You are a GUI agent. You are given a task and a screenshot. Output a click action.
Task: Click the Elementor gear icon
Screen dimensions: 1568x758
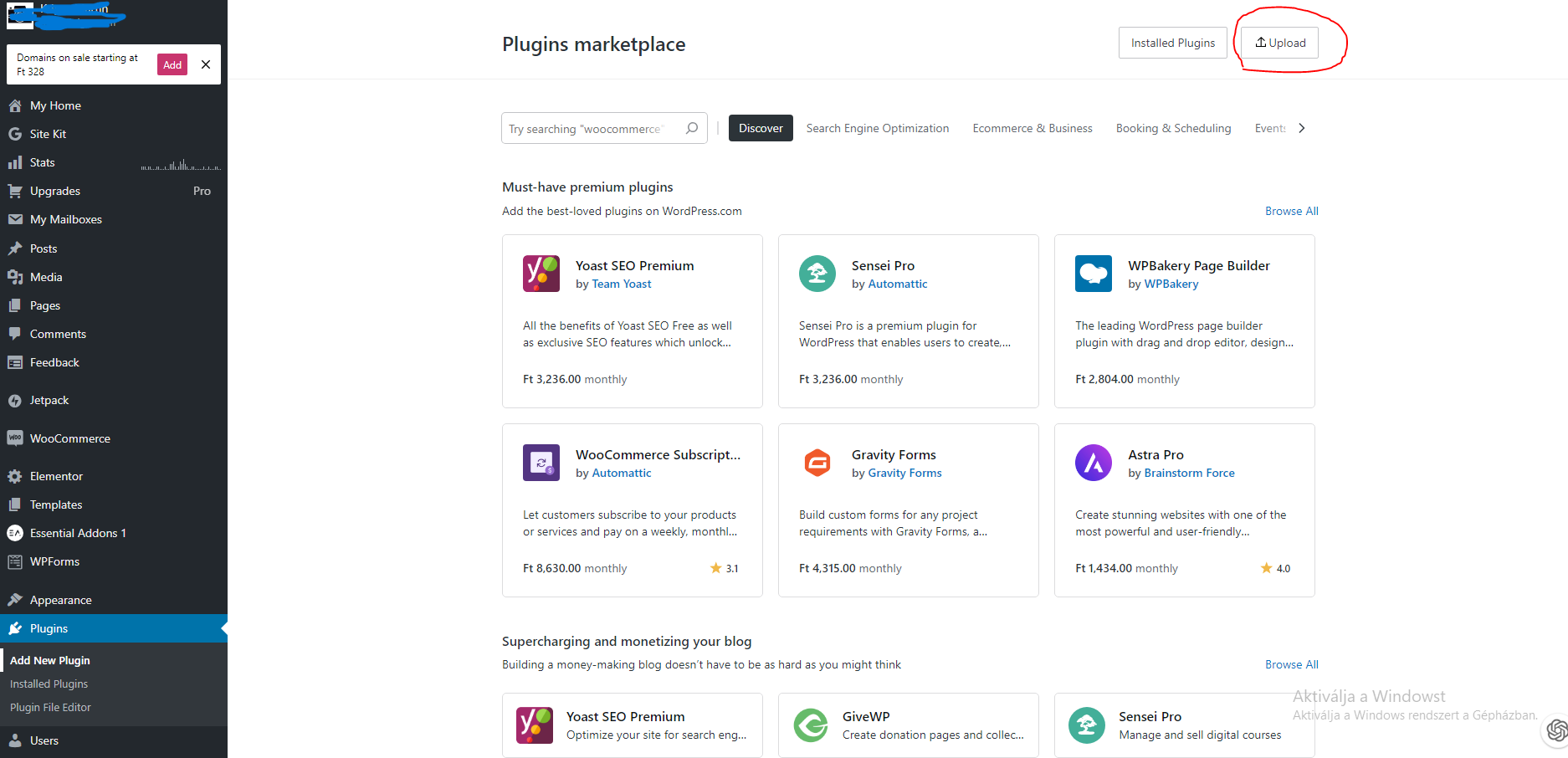click(15, 476)
